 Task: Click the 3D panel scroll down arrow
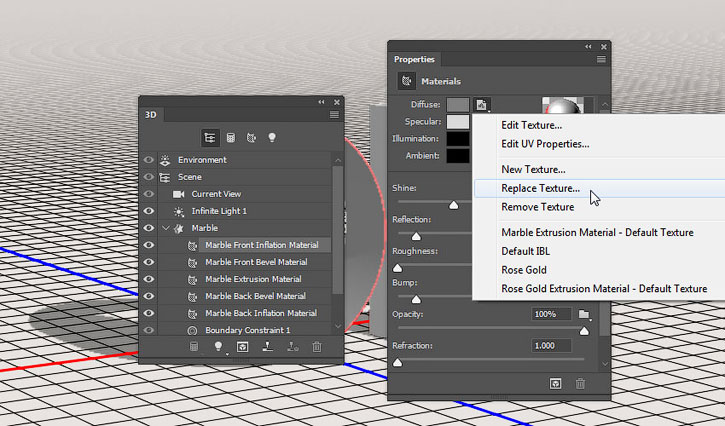tap(338, 326)
